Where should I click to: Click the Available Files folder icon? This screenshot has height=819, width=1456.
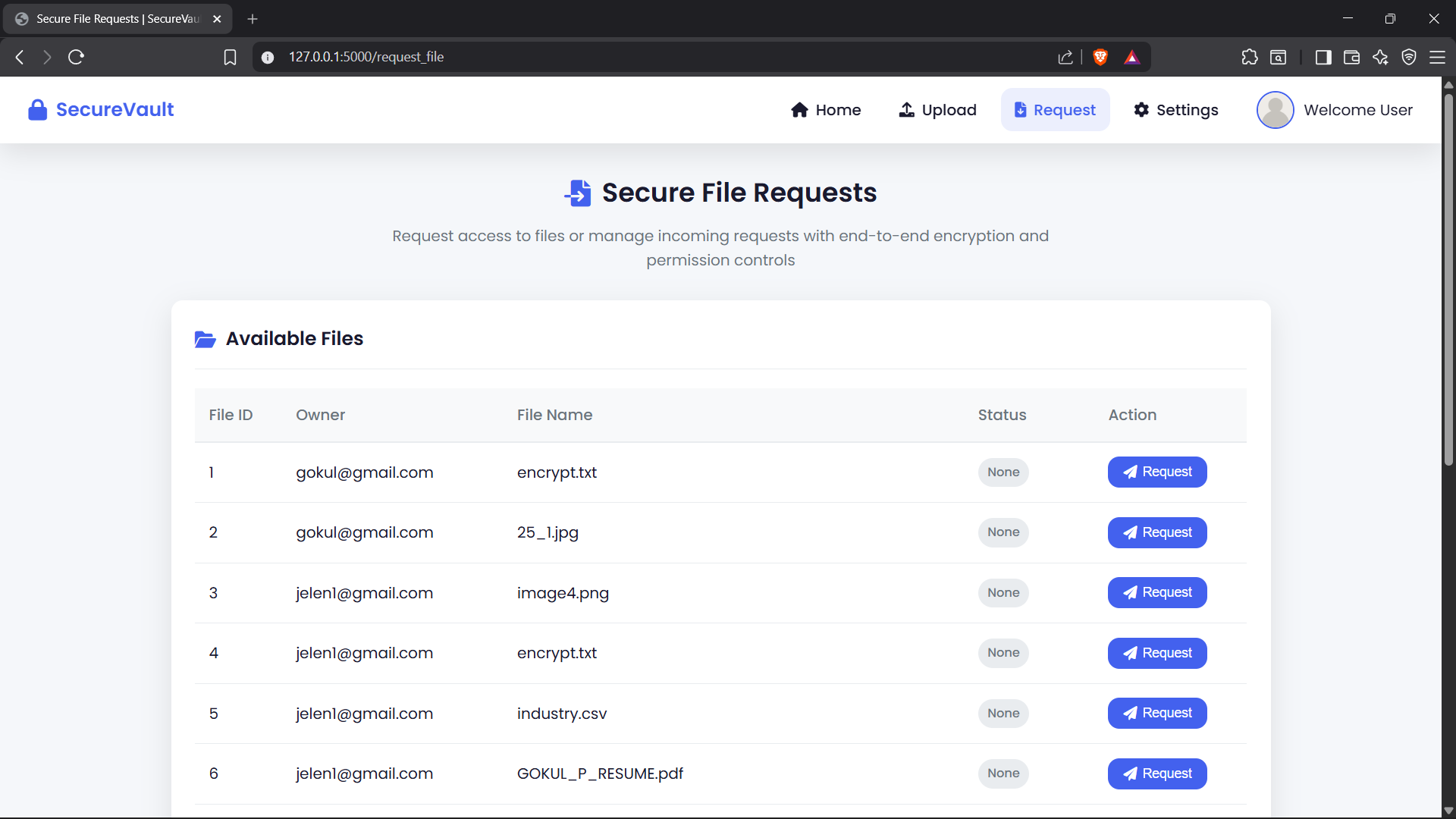(x=205, y=339)
